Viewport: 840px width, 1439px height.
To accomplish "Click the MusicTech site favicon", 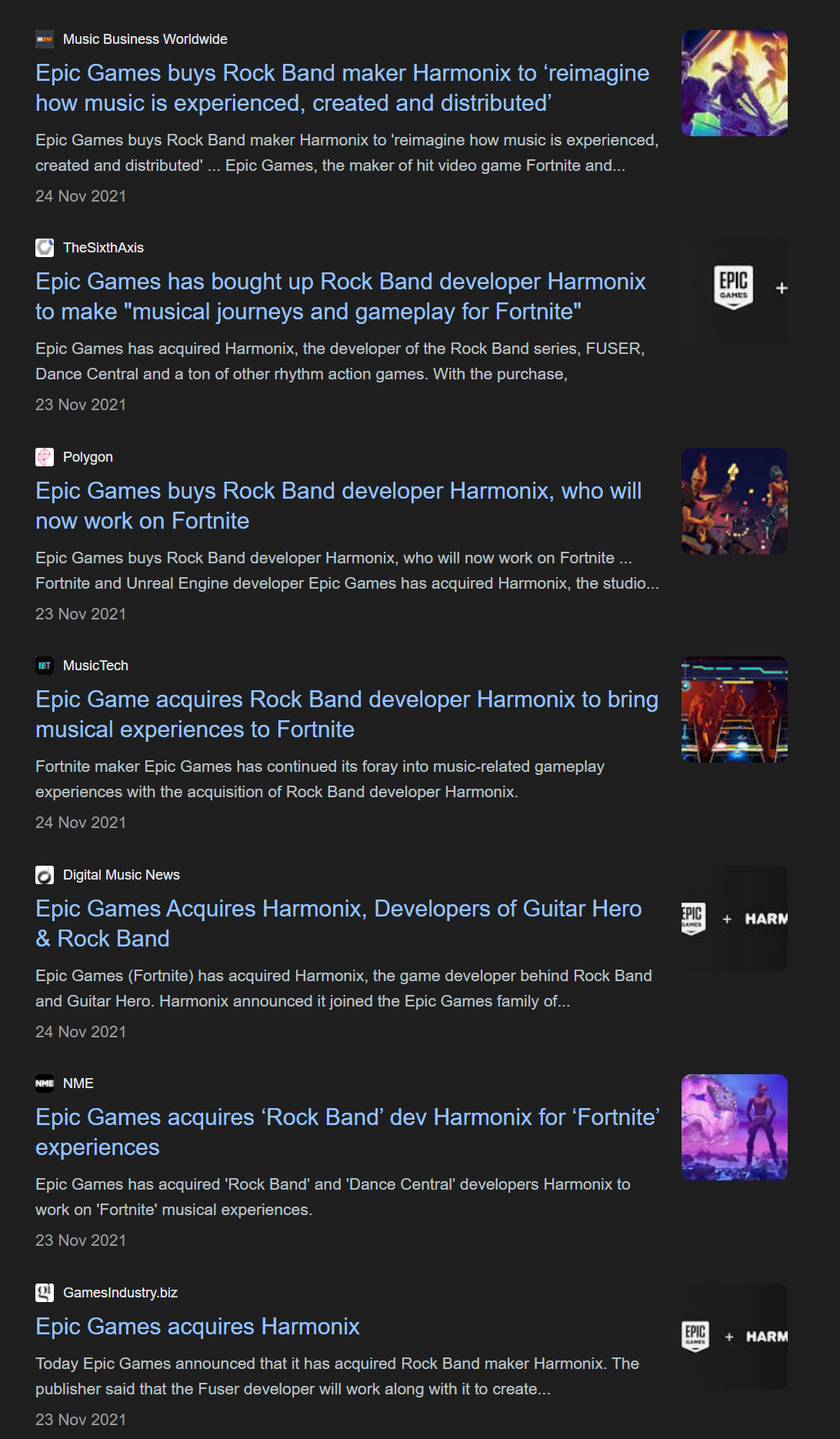I will [x=45, y=666].
